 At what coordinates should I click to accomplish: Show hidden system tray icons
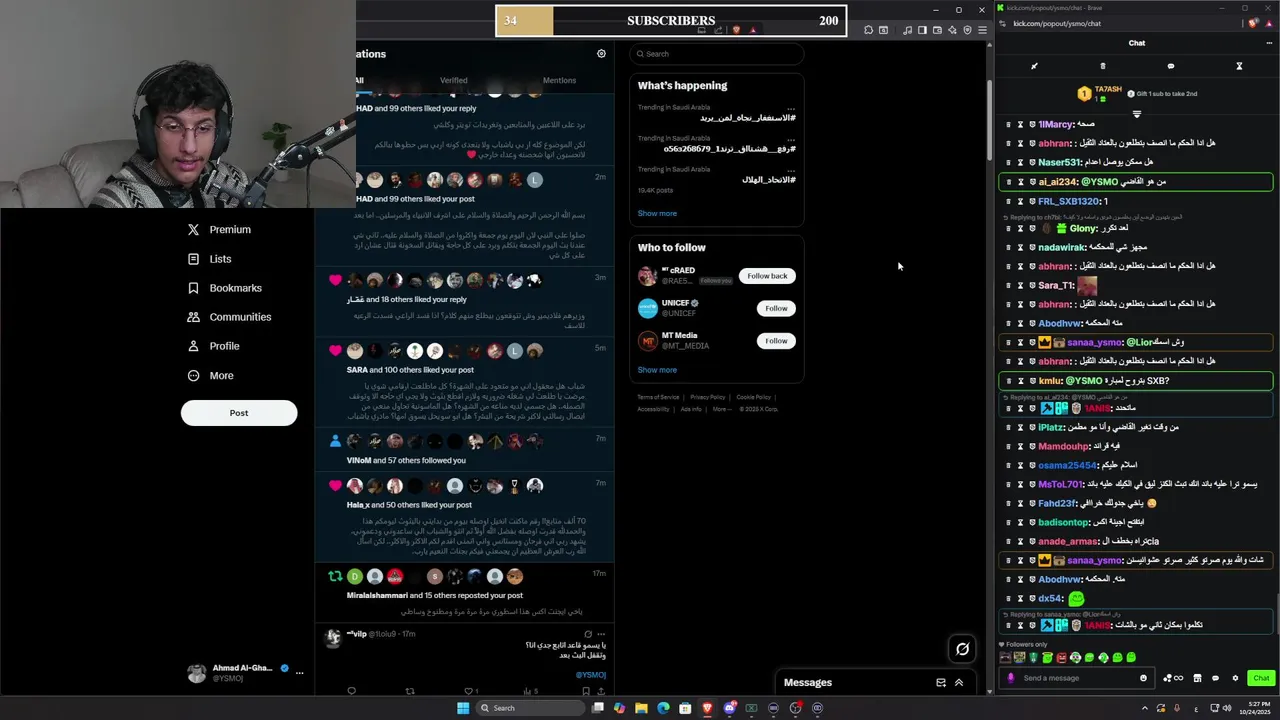(1145, 708)
